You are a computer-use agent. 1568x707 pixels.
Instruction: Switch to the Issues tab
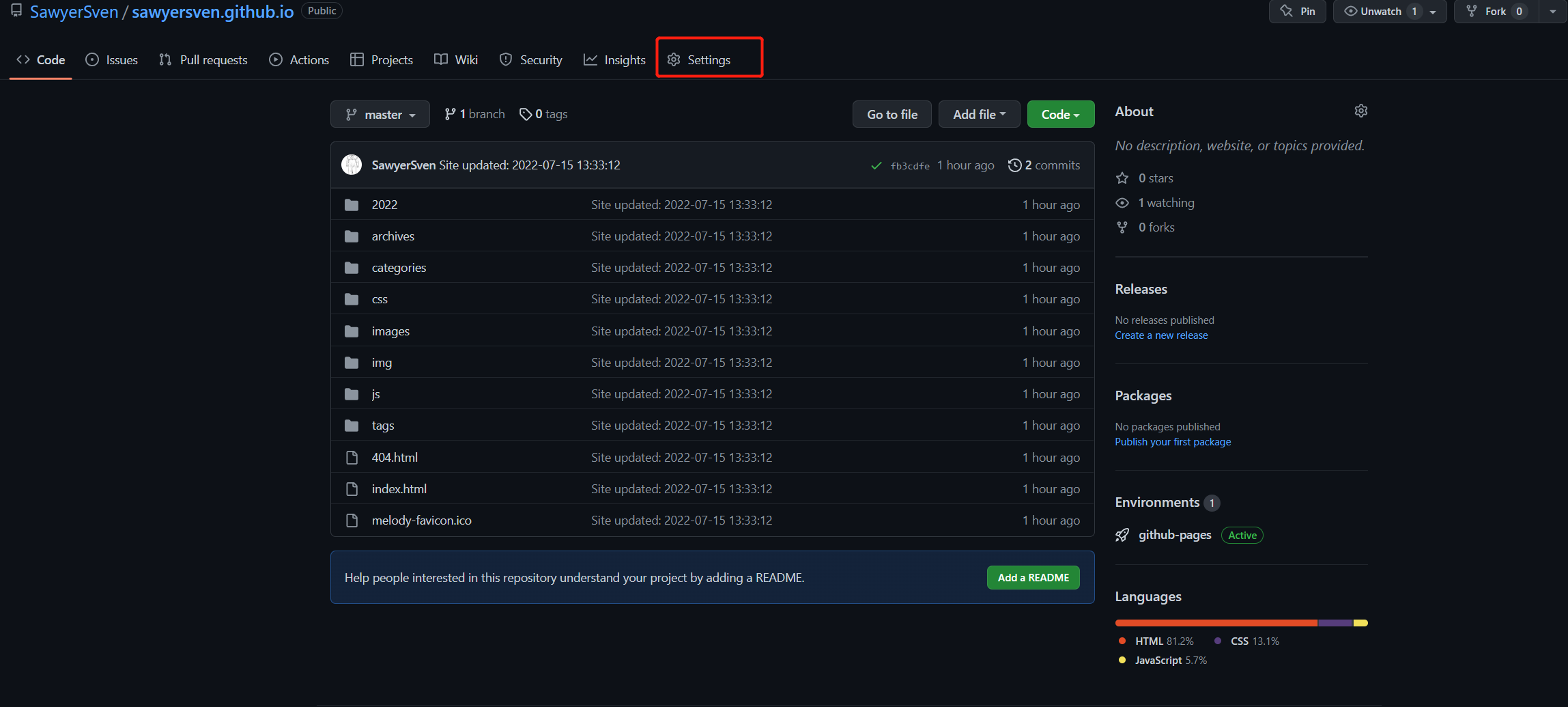click(x=112, y=59)
